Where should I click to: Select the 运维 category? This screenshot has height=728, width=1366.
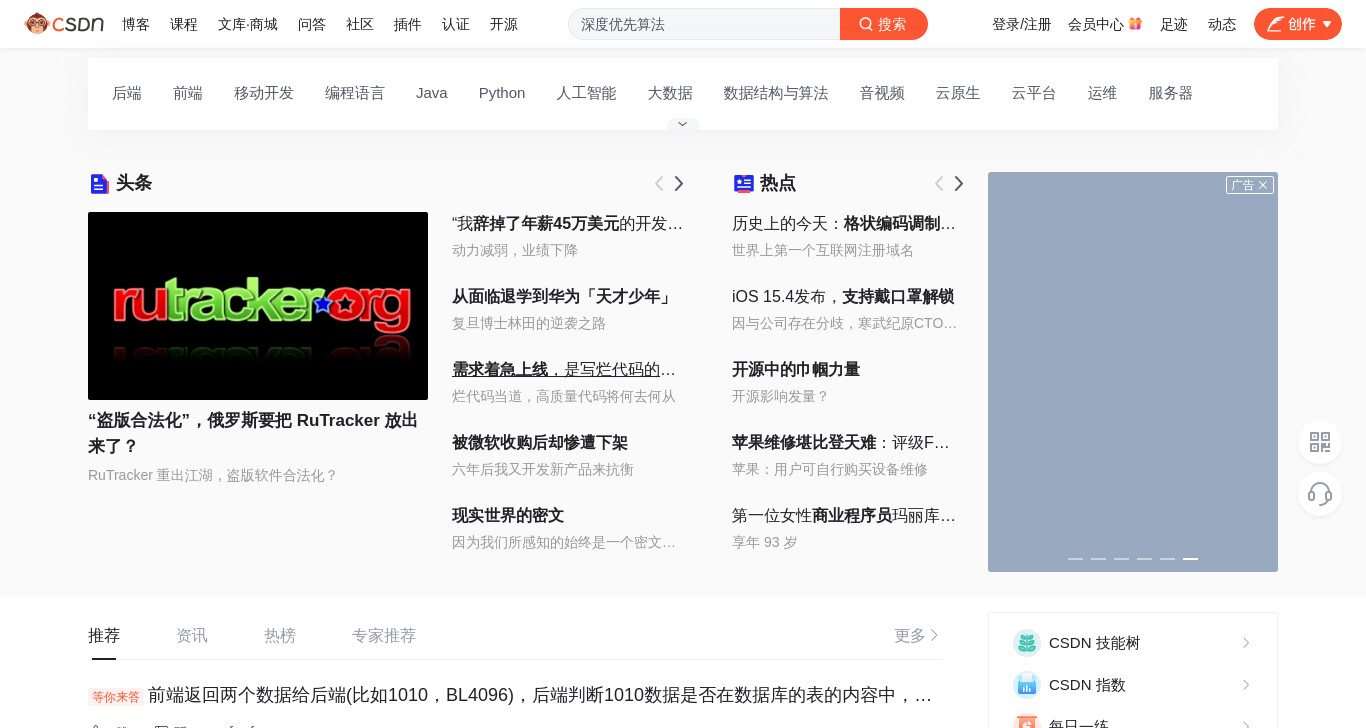pyautogui.click(x=1102, y=93)
